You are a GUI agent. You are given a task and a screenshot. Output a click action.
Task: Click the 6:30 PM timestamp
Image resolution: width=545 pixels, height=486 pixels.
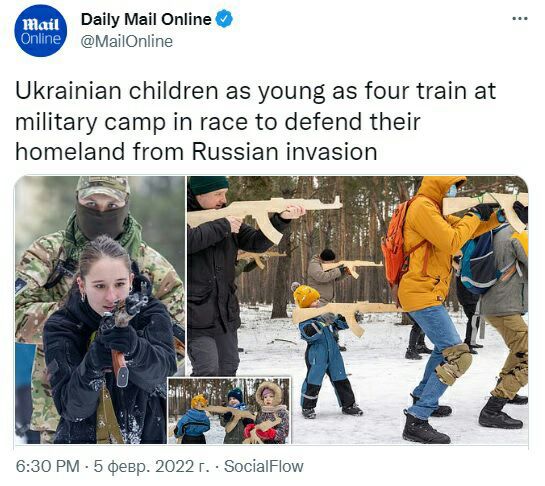click(x=48, y=466)
